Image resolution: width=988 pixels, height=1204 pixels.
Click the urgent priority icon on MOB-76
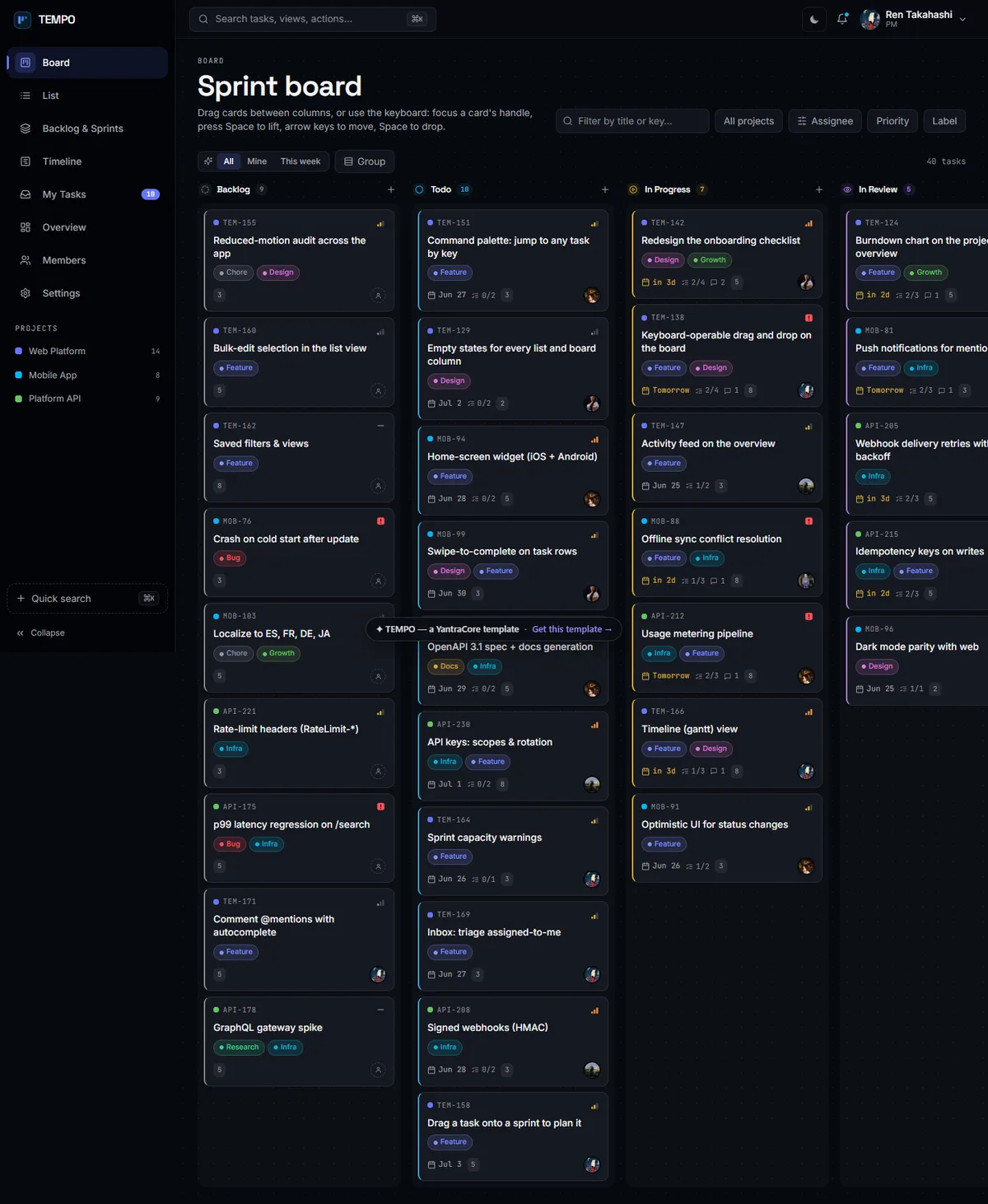(x=380, y=521)
